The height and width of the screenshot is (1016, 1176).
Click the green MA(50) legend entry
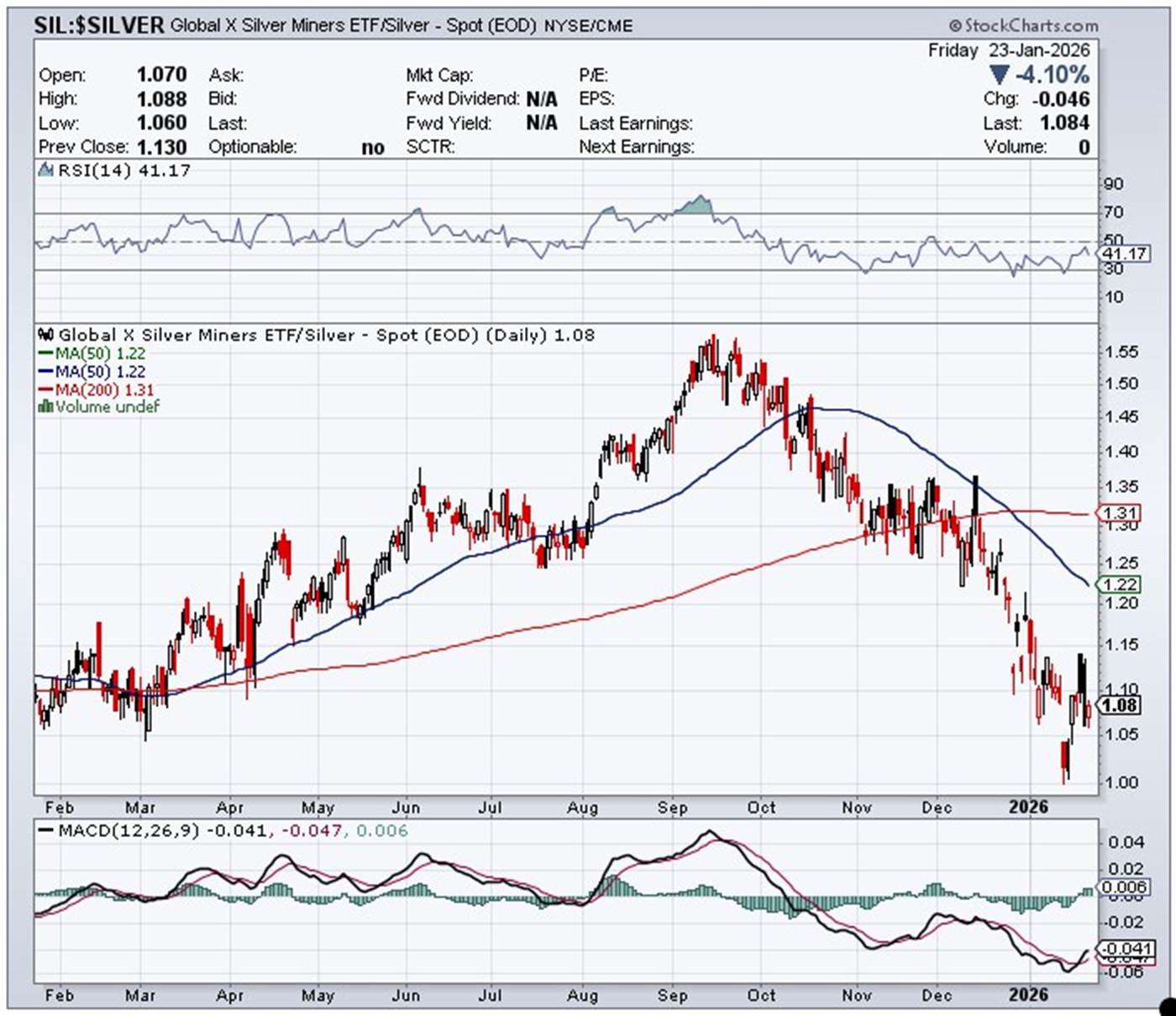[92, 354]
